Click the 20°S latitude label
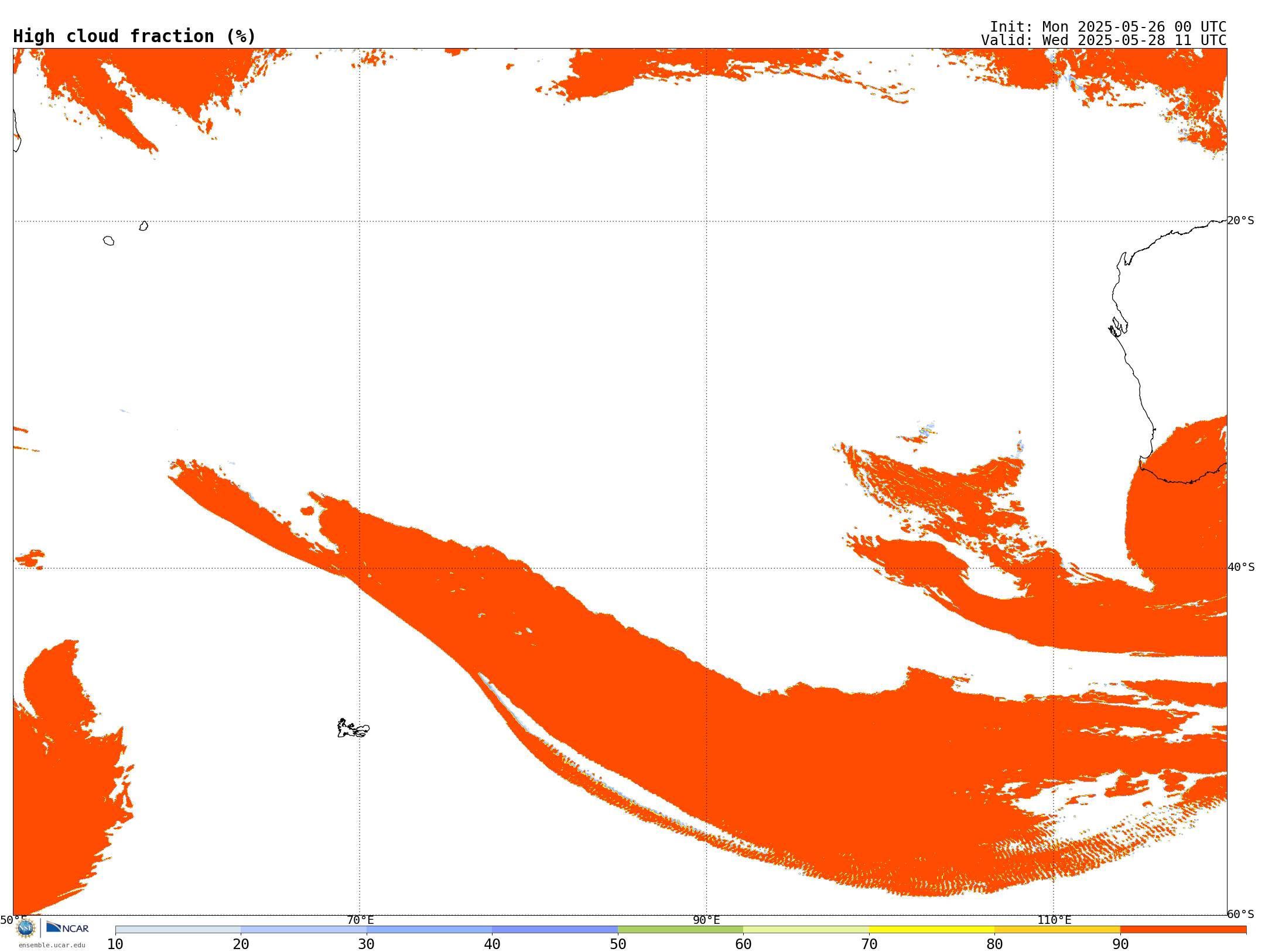Screen dimensions: 1265x952 (1241, 221)
